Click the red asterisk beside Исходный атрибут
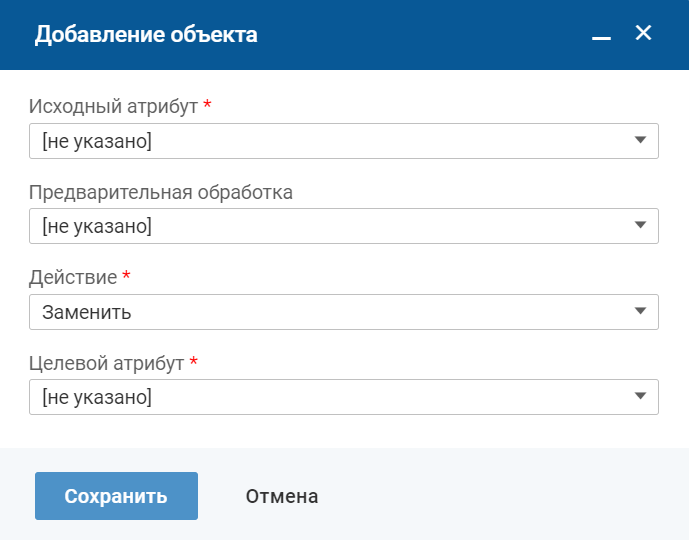Screen dimensions: 689x540 [x=207, y=105]
